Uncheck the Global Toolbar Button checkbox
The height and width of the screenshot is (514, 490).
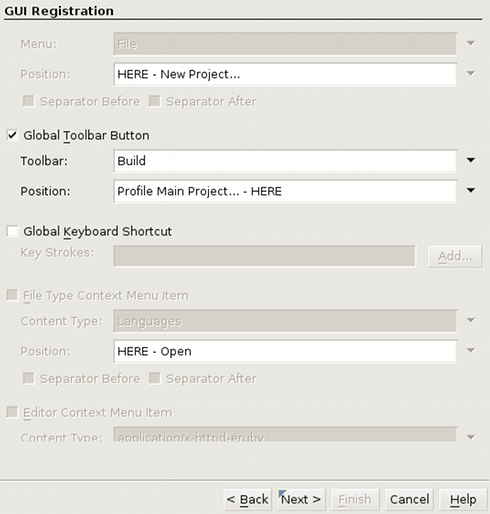pos(12,135)
